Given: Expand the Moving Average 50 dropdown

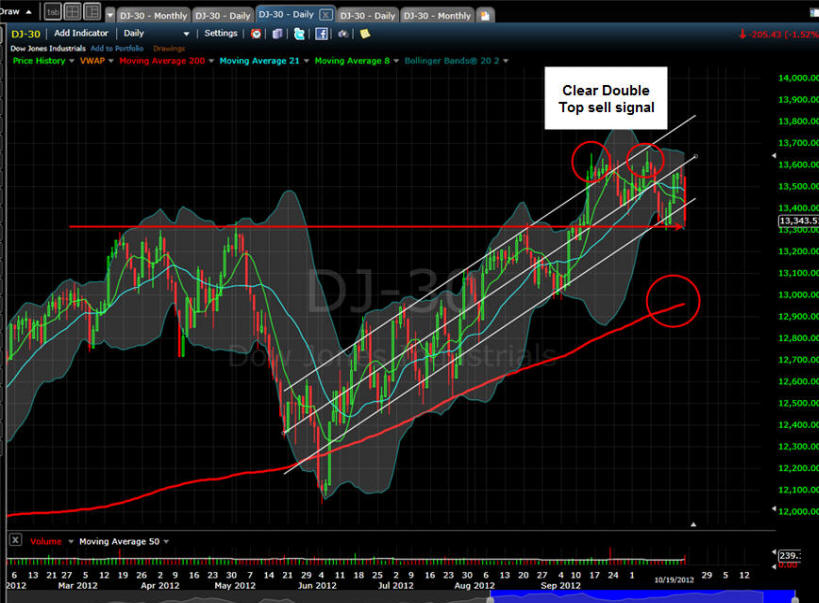Looking at the screenshot, I should click(x=166, y=542).
